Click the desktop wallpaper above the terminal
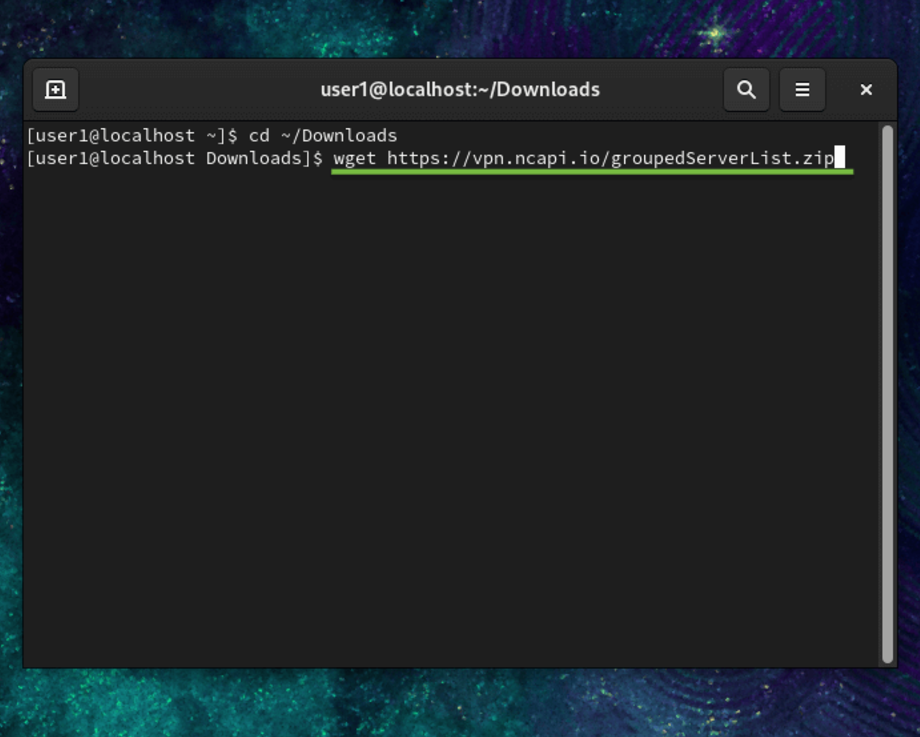 (460, 28)
